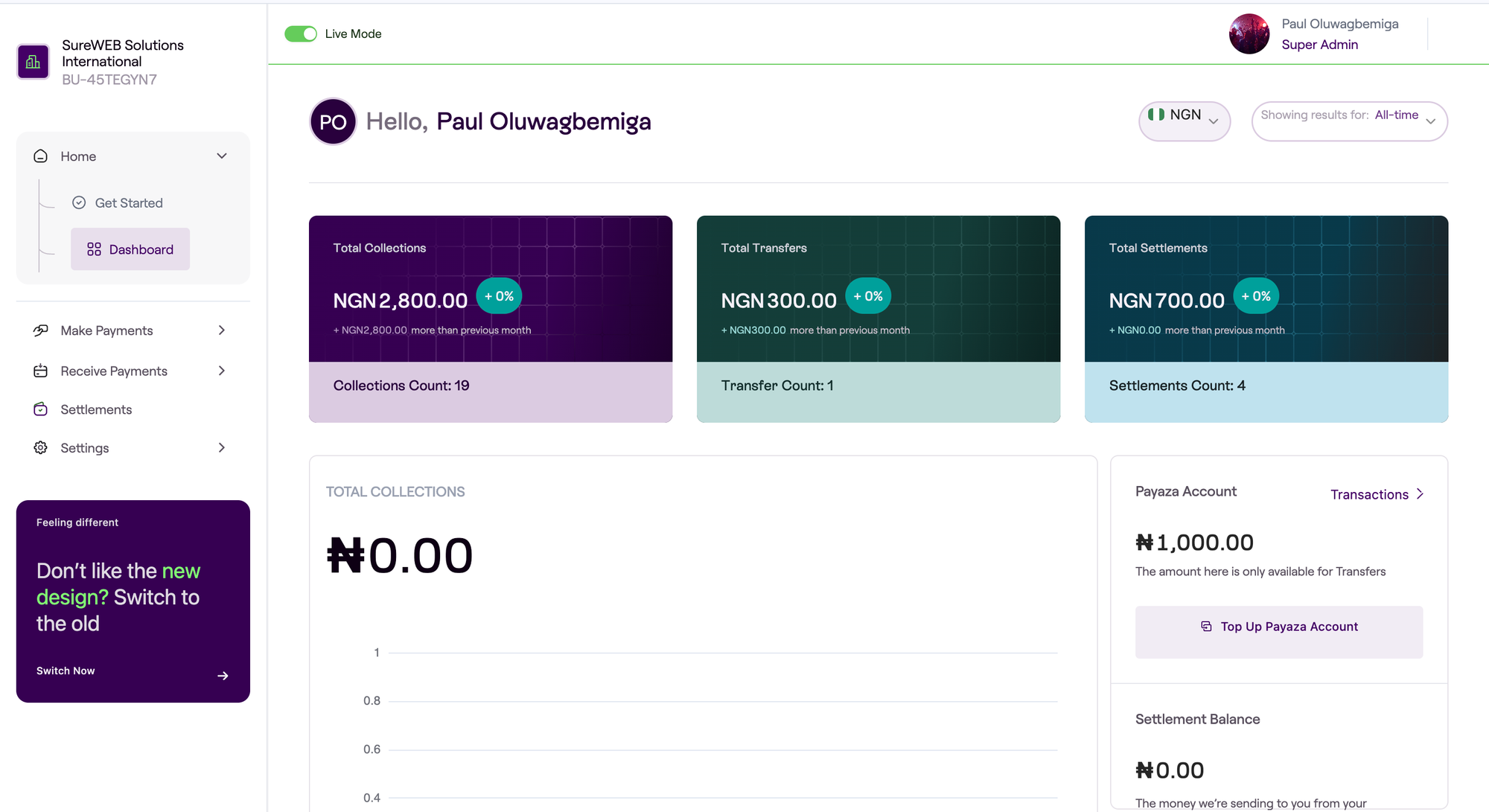Click the Receive Payments calendar icon
Screen dimensions: 1489x812
click(41, 371)
